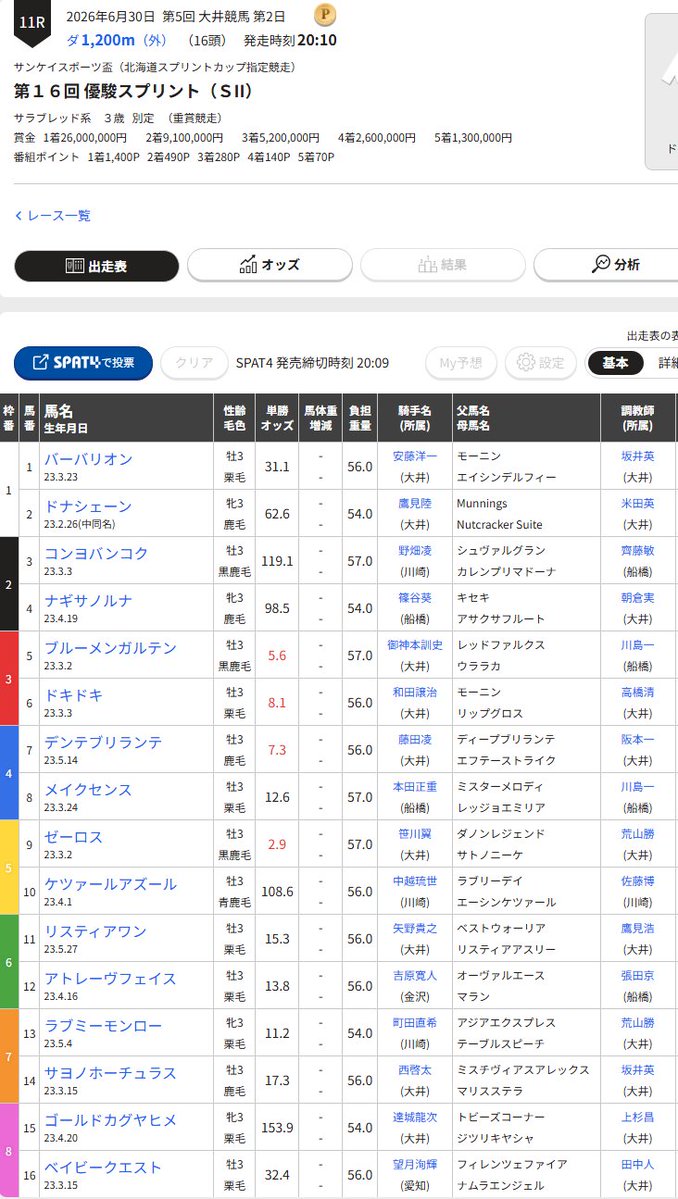
Task: Open jockey 鷹見陸 profile
Action: coord(415,503)
